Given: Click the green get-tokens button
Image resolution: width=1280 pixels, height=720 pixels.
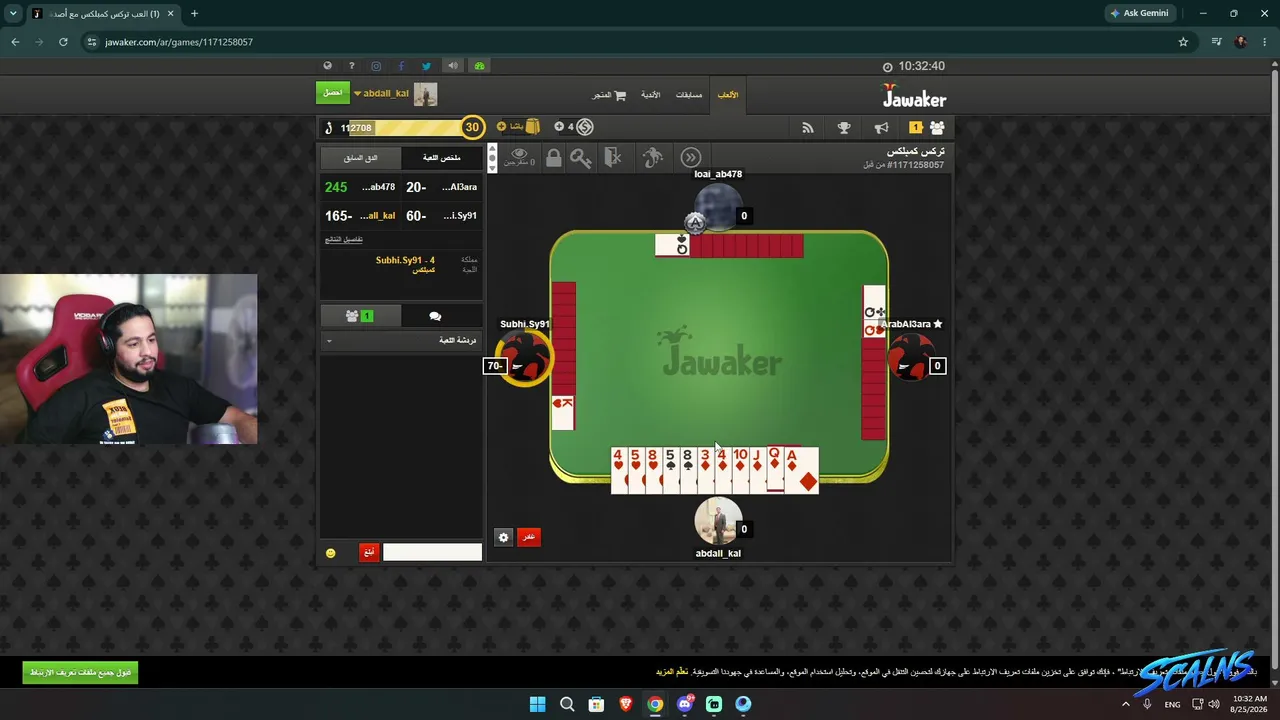Looking at the screenshot, I should [333, 93].
